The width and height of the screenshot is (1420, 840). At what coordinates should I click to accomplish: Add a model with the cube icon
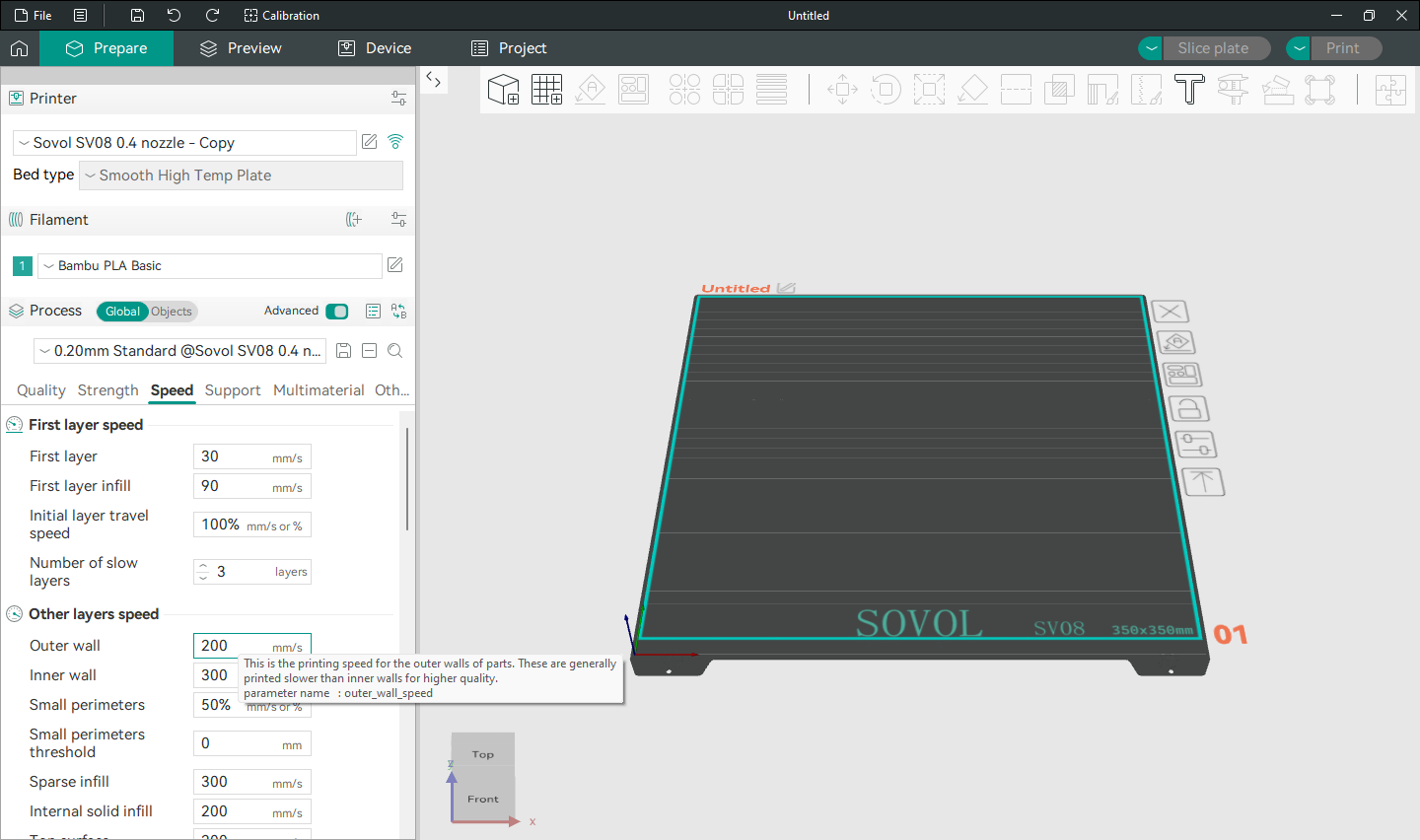point(504,90)
